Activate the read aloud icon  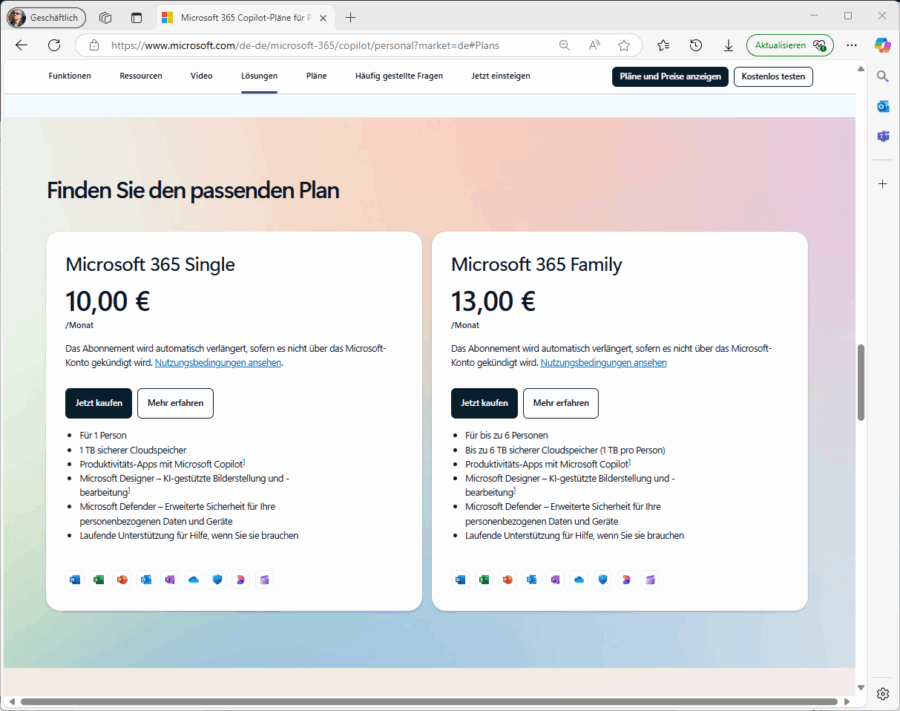pos(595,45)
